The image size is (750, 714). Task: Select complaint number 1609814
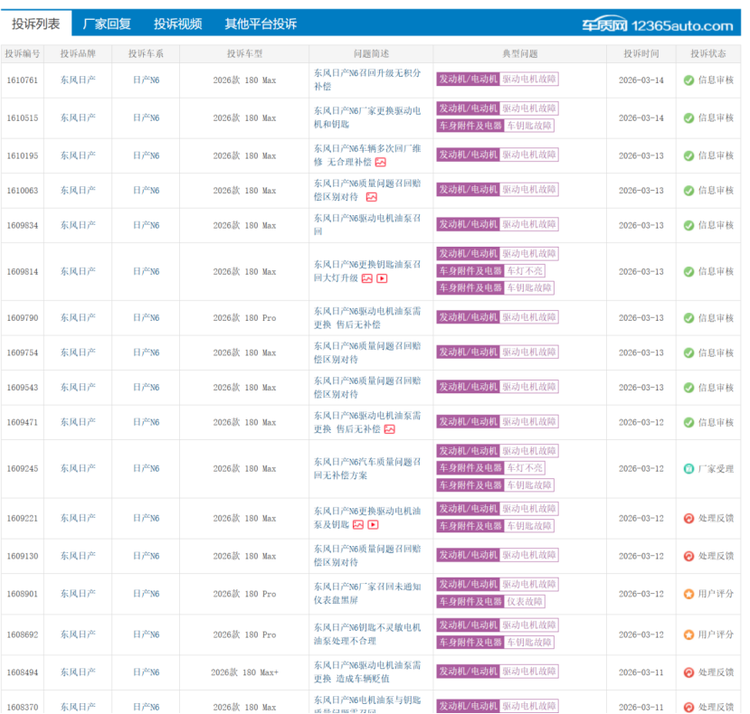click(22, 272)
